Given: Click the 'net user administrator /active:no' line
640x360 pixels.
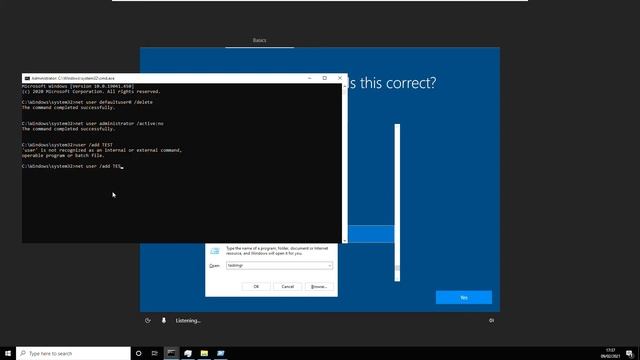Looking at the screenshot, I should point(93,123).
